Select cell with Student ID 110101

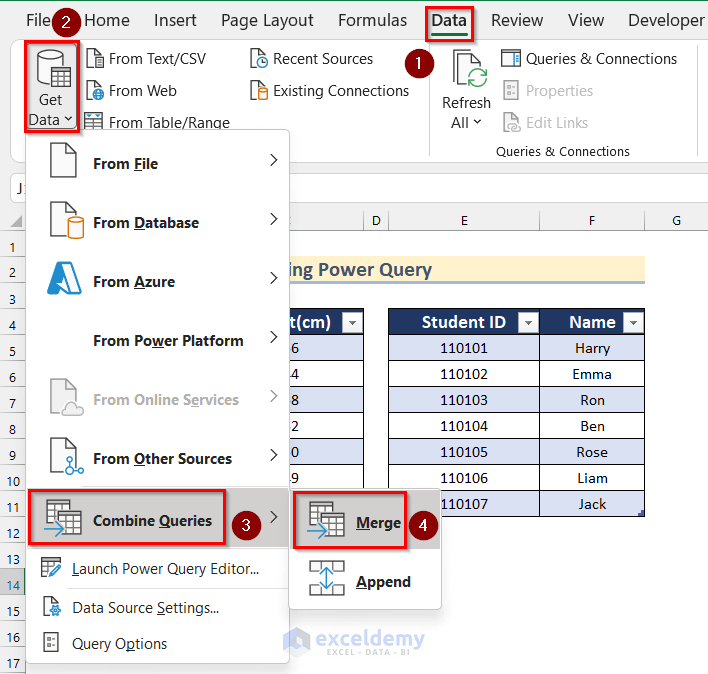(x=464, y=348)
